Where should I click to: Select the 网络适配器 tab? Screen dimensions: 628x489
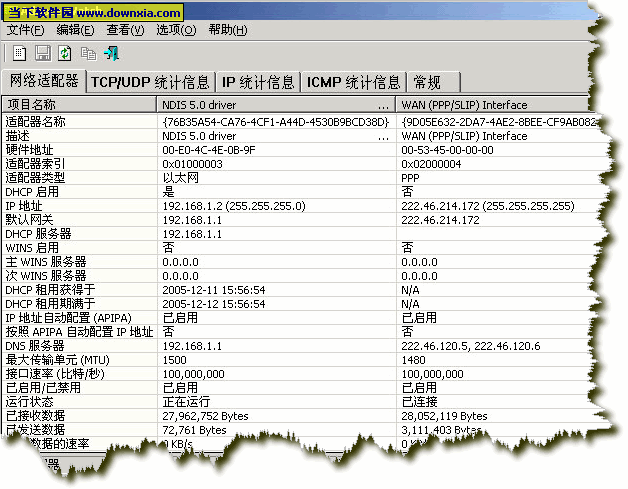tap(43, 80)
